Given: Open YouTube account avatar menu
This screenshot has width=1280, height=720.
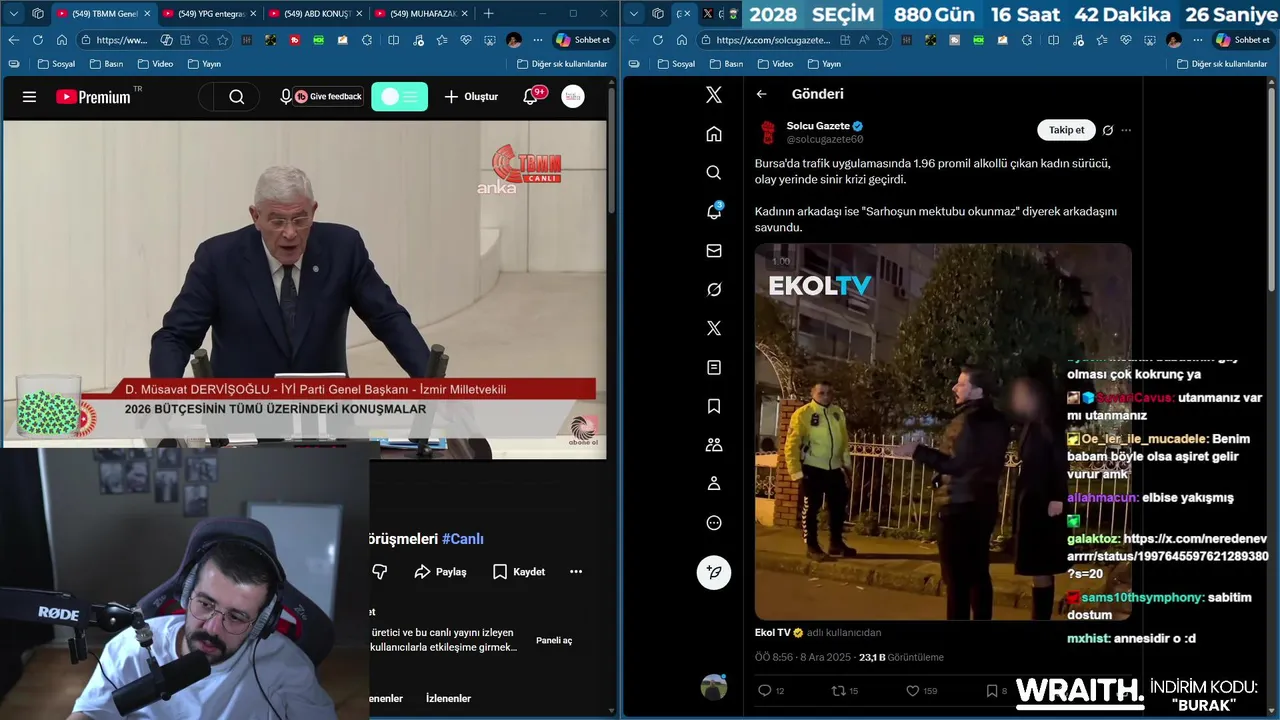Looking at the screenshot, I should 573,97.
